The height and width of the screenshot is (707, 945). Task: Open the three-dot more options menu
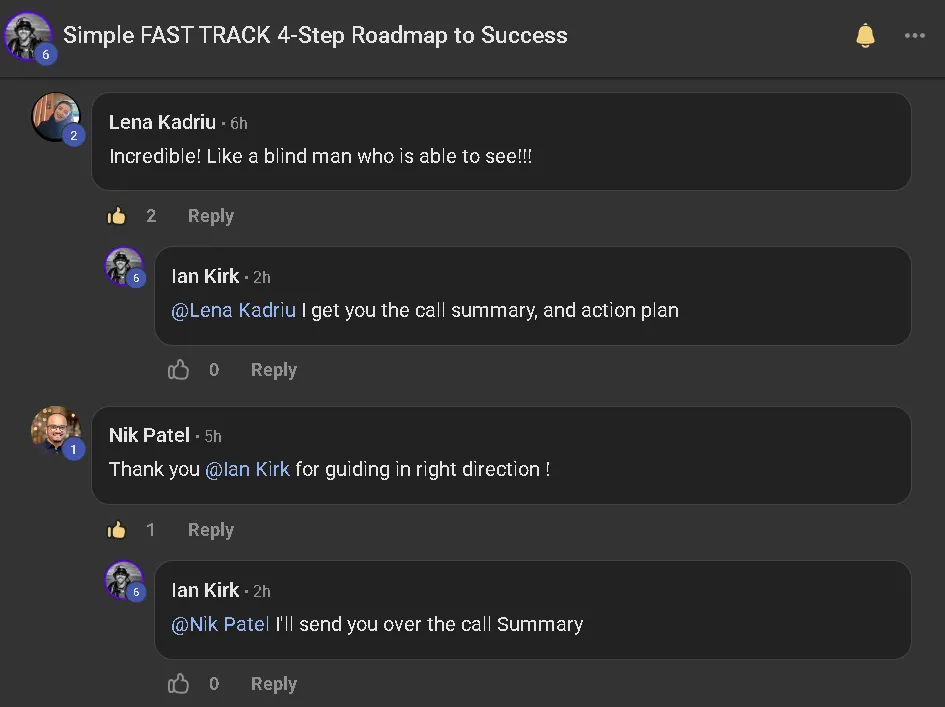[x=914, y=36]
